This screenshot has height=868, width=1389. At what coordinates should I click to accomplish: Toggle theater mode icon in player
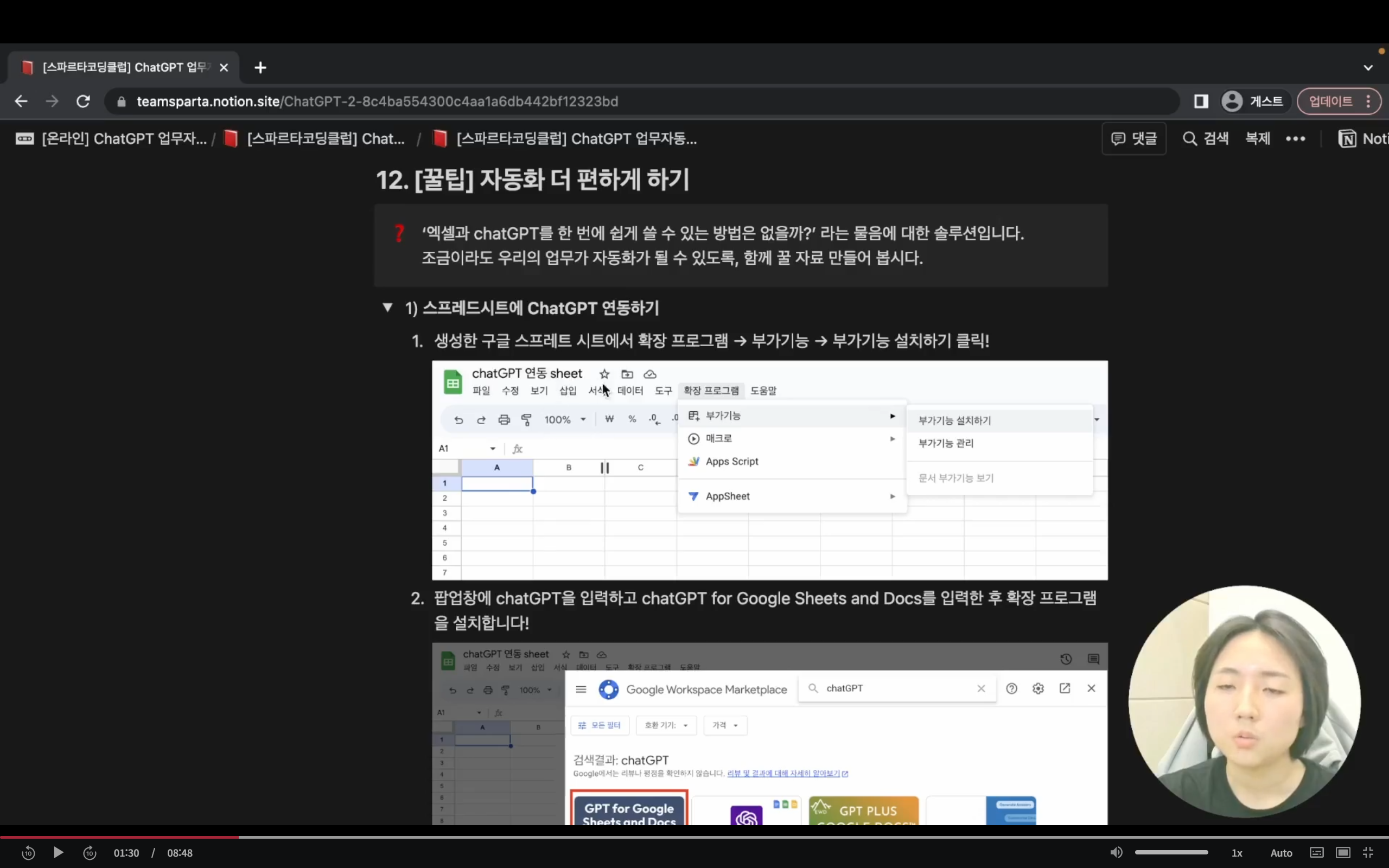1343,852
